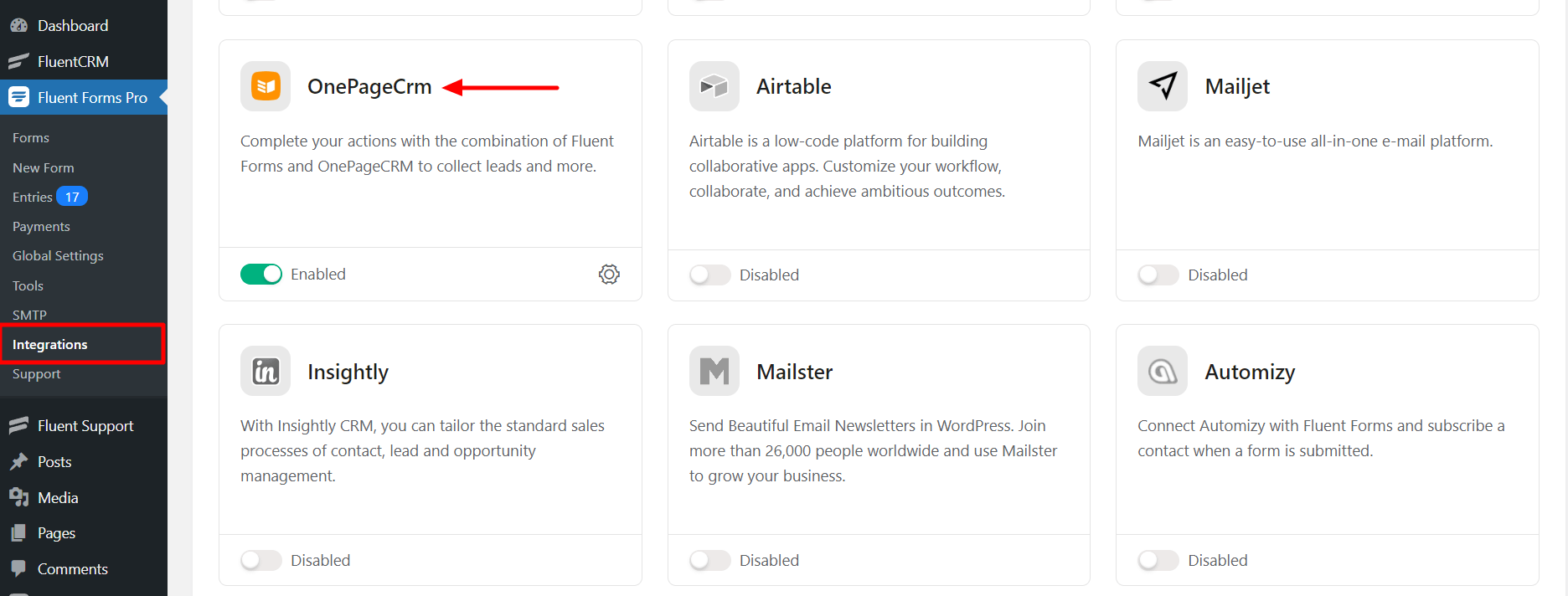Click the Mailster M logo icon
This screenshot has width=1568, height=596.
[x=714, y=371]
